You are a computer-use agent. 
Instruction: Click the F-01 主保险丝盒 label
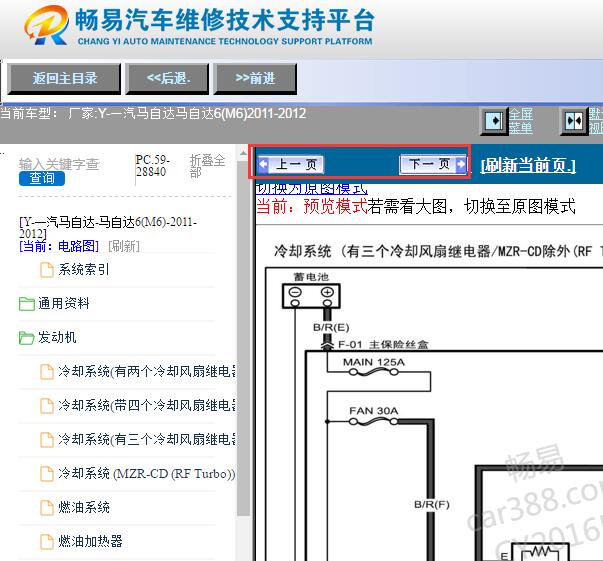[383, 345]
